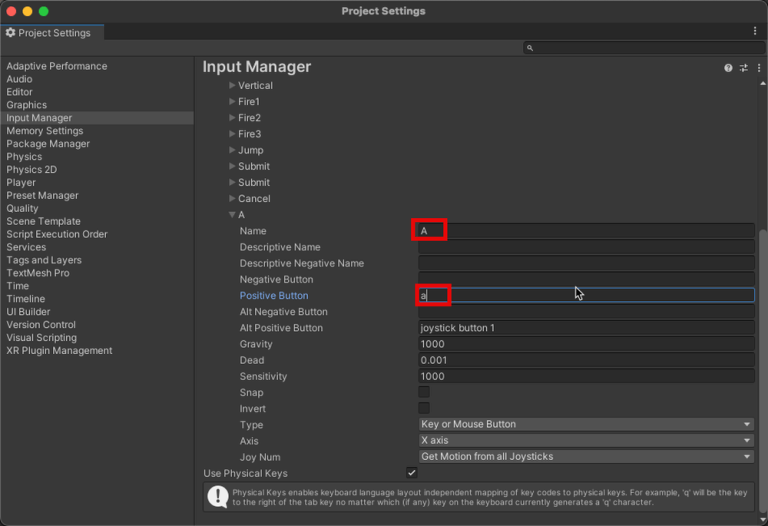This screenshot has height=526, width=768.
Task: Enable the Invert checkbox
Action: tap(424, 408)
